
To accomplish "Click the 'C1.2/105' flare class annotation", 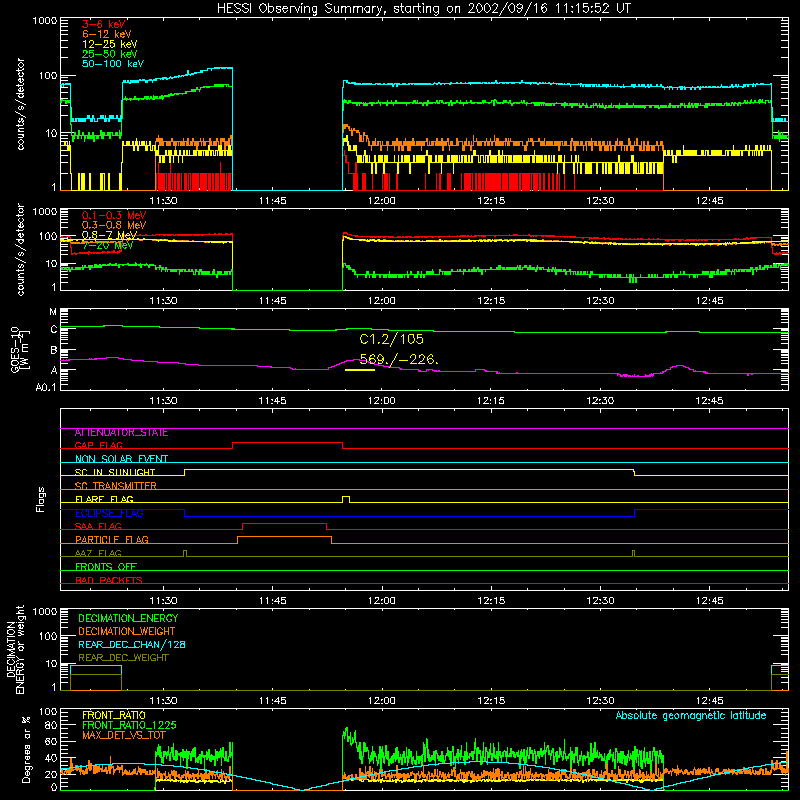I will [391, 339].
